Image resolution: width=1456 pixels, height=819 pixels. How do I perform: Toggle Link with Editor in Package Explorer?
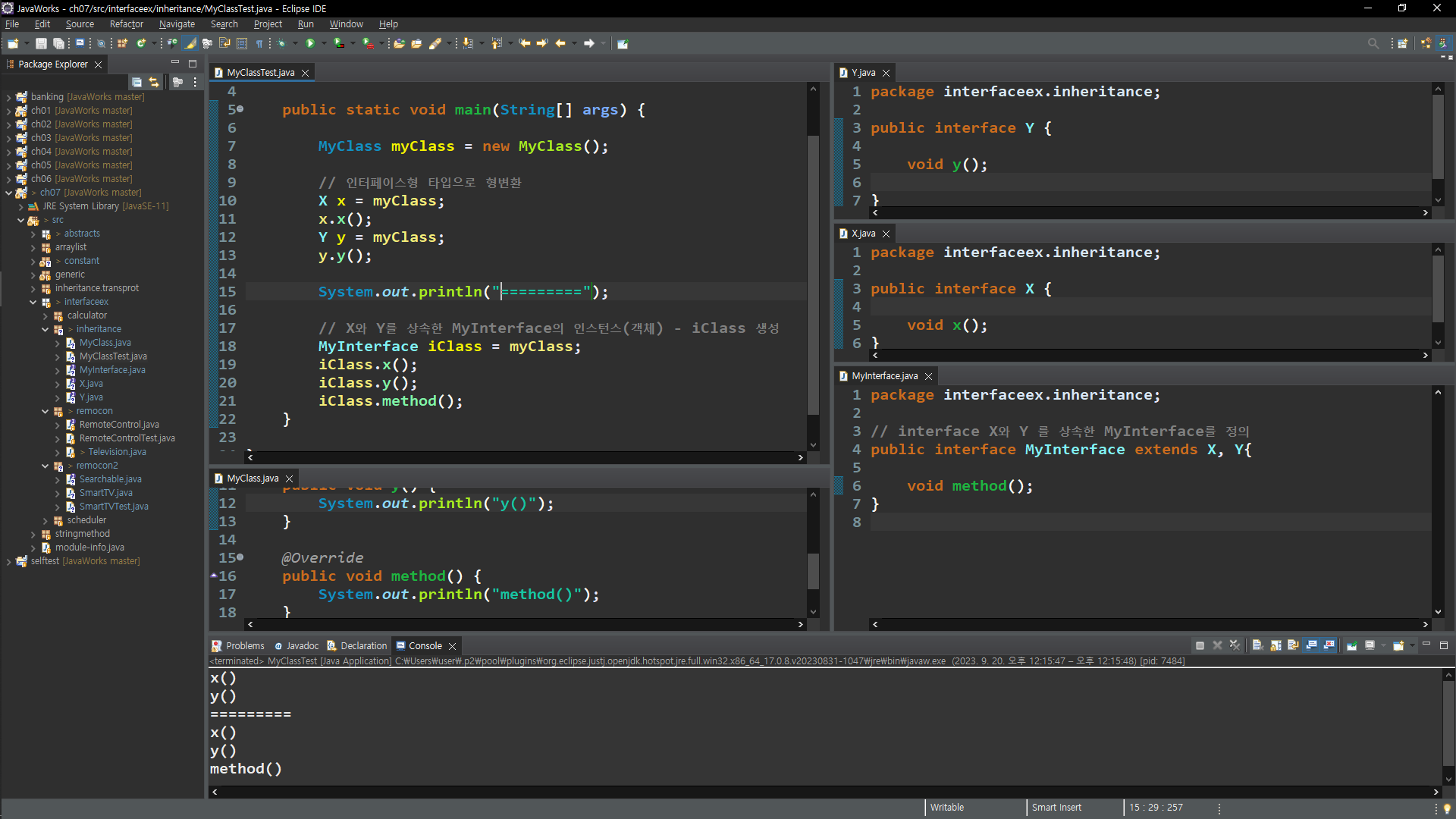coord(154,82)
